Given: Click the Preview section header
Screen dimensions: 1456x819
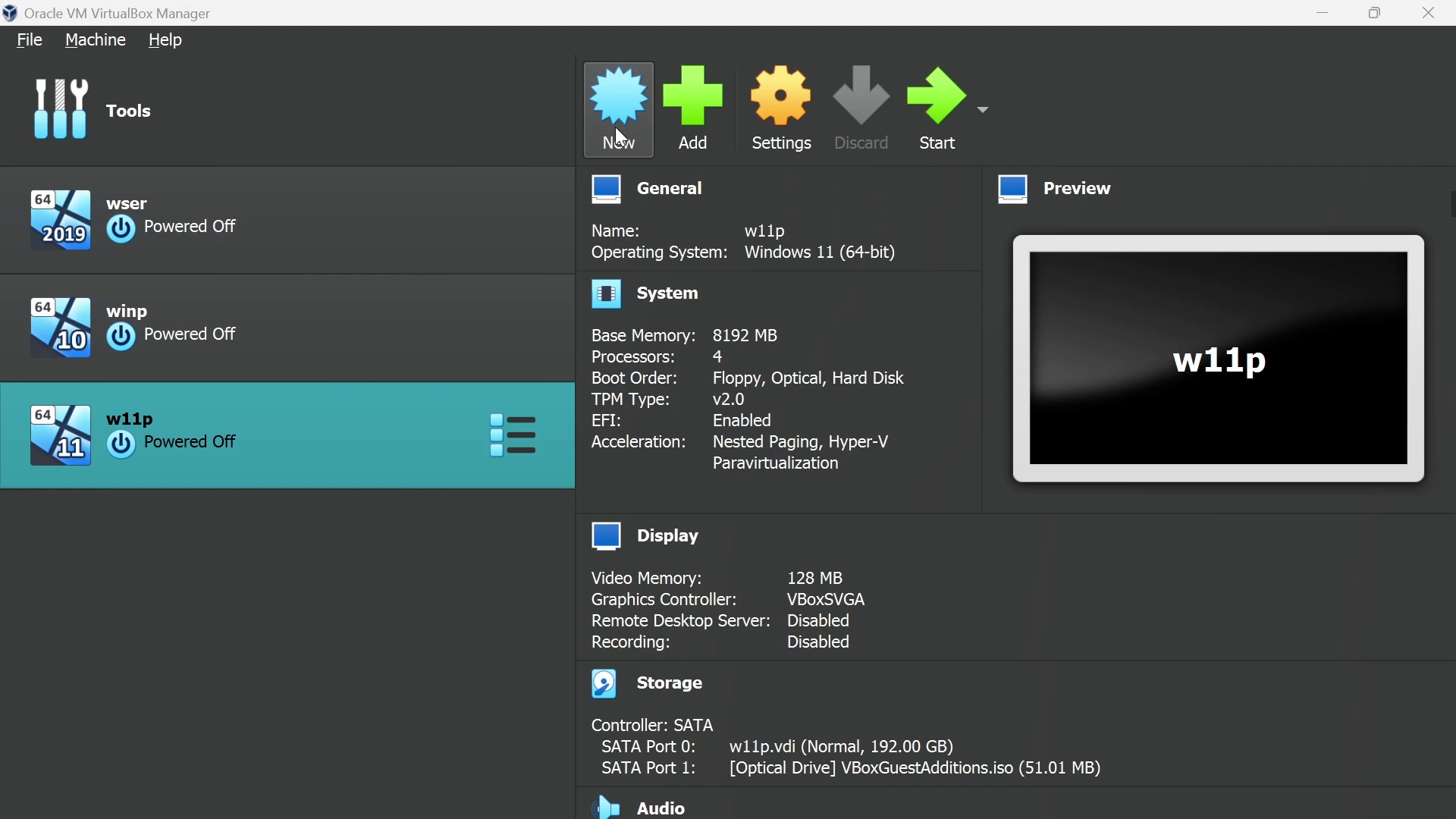Looking at the screenshot, I should click(x=1076, y=188).
